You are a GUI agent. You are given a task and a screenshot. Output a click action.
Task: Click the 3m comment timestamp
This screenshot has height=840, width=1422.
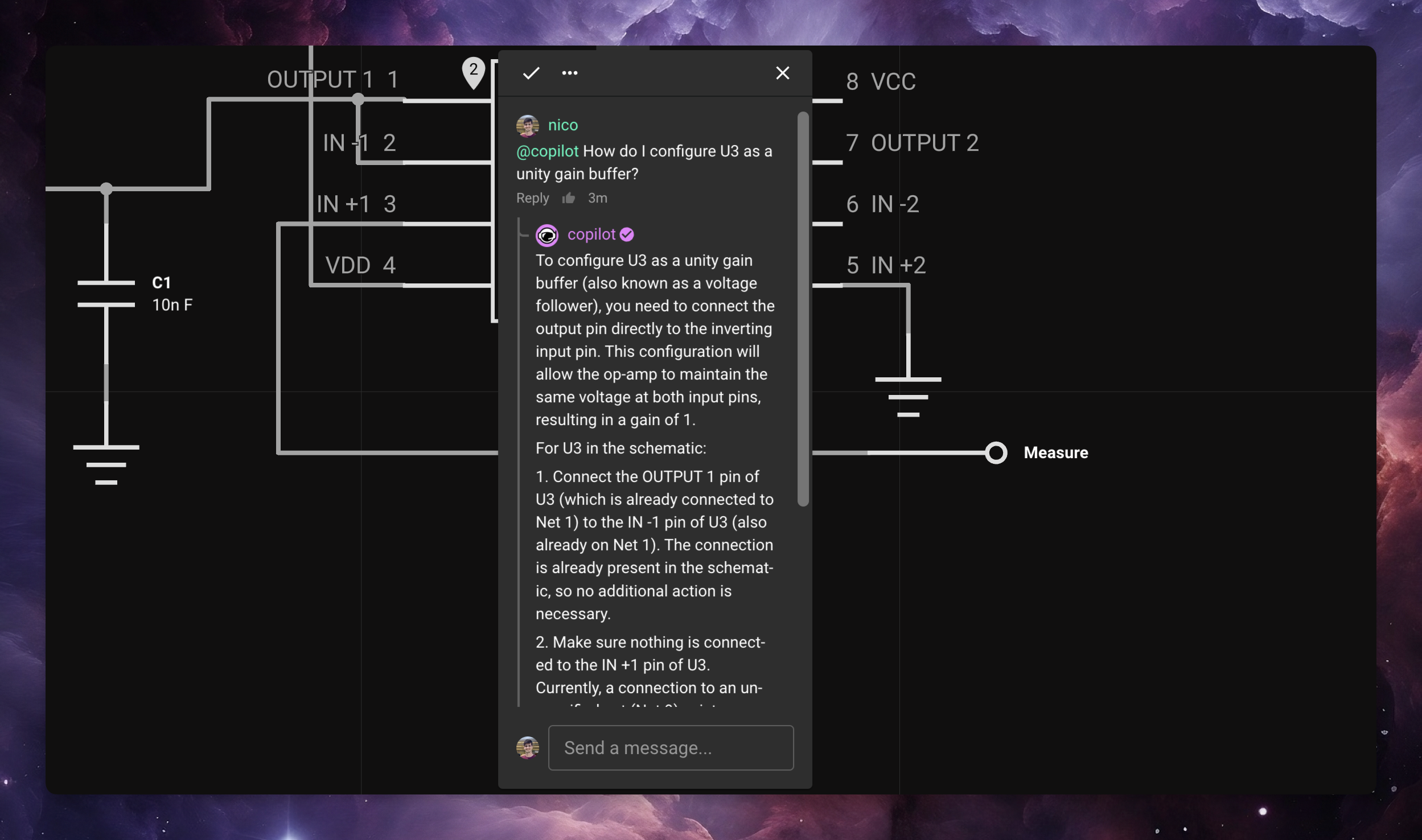click(597, 197)
